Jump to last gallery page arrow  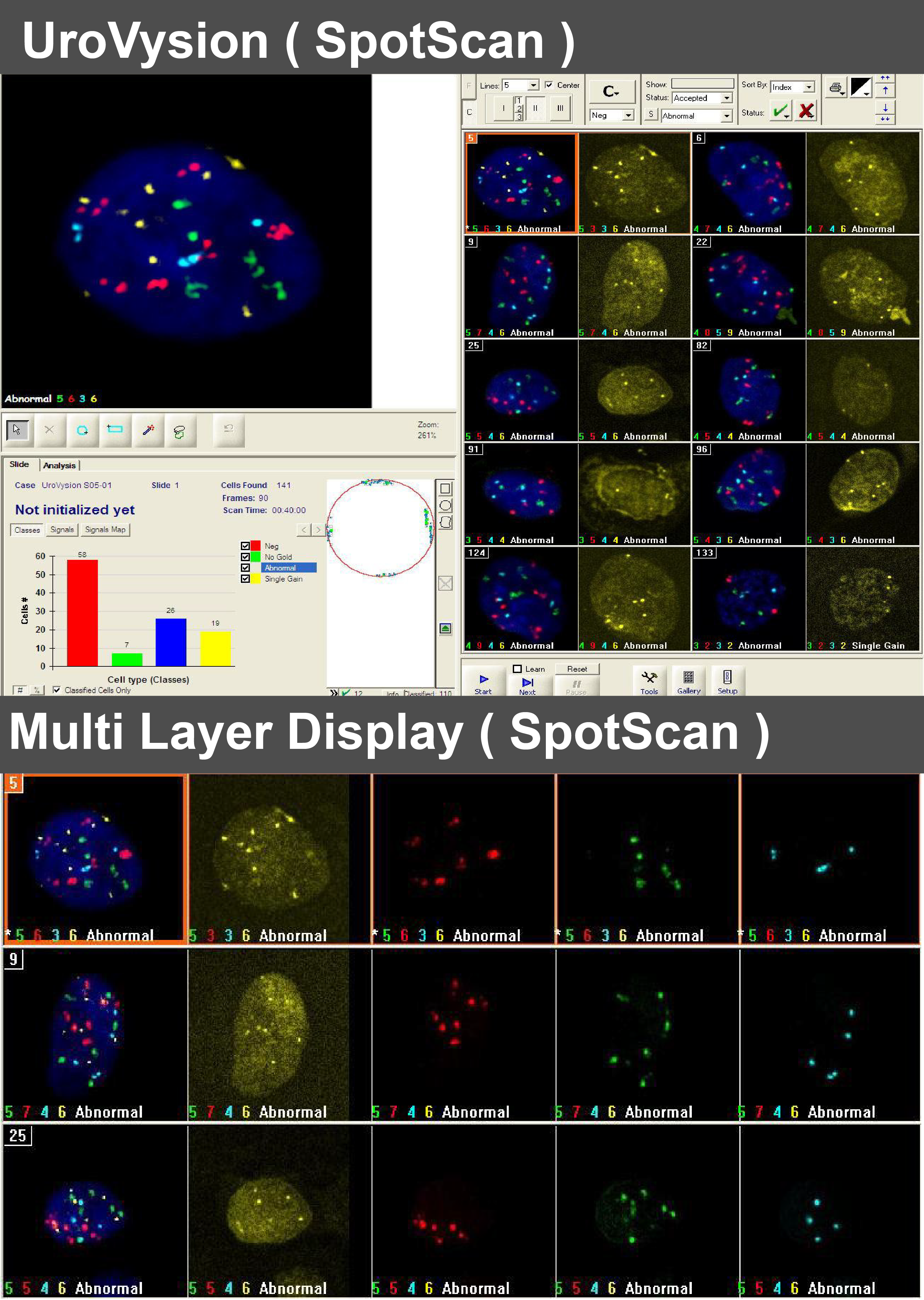(x=885, y=120)
